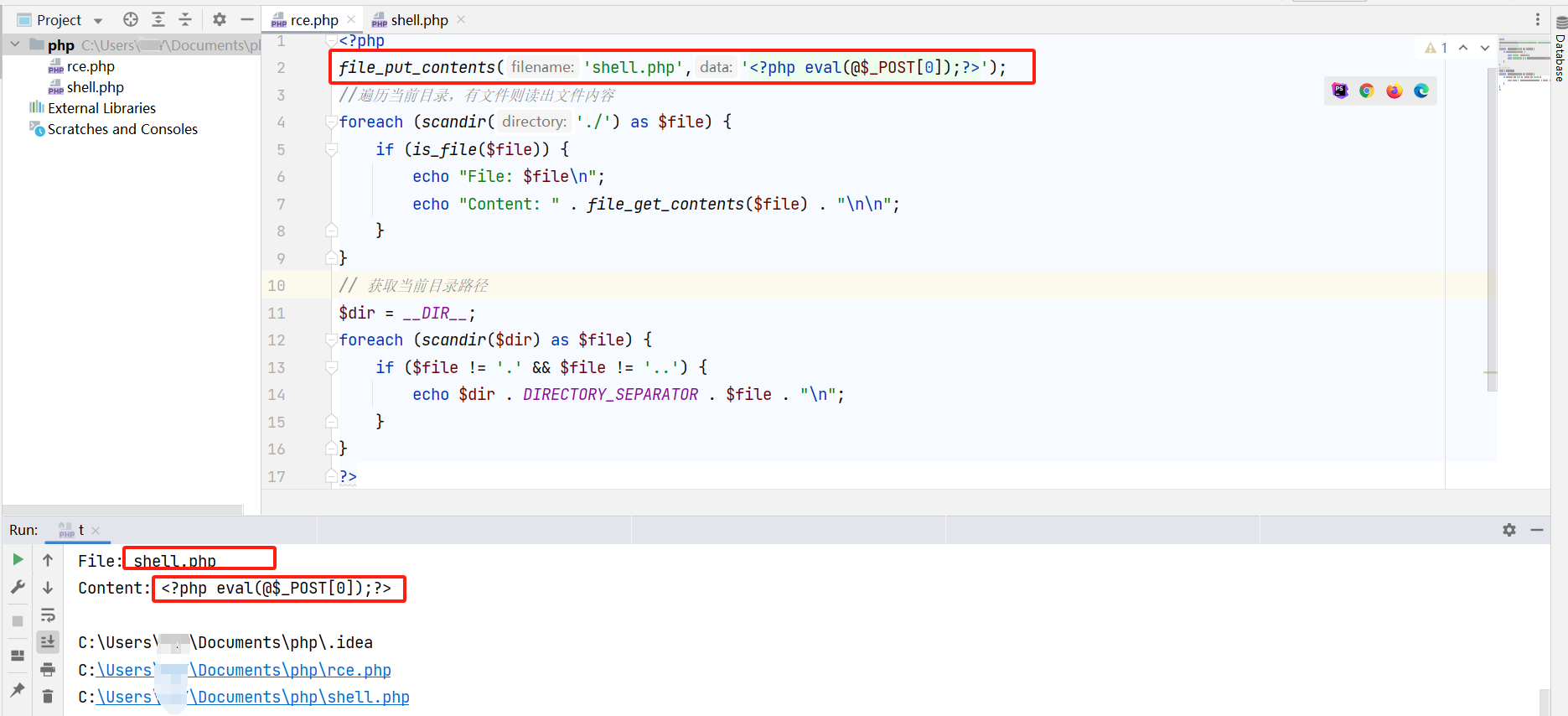This screenshot has width=1568, height=716.
Task: Close the shell.php tab
Action: pyautogui.click(x=461, y=20)
